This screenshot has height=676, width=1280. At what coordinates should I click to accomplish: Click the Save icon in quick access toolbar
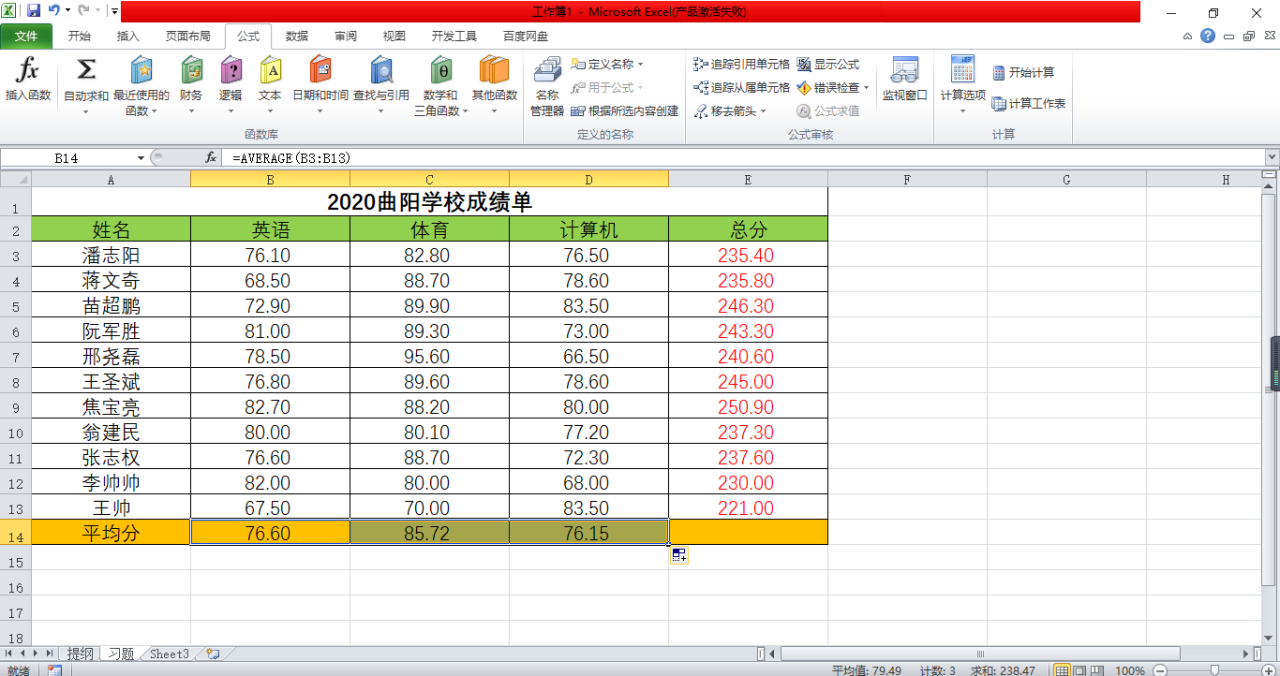pyautogui.click(x=33, y=11)
